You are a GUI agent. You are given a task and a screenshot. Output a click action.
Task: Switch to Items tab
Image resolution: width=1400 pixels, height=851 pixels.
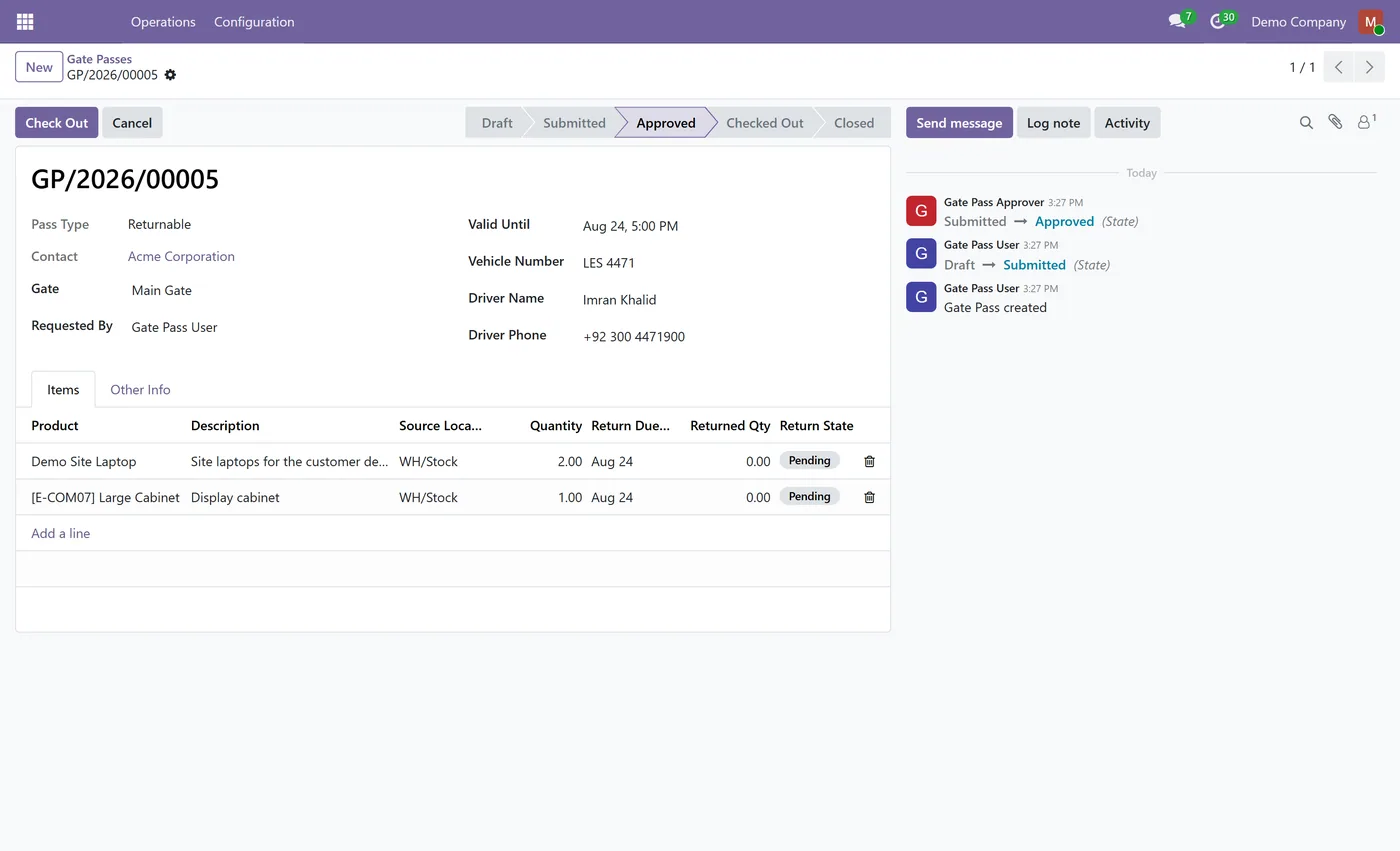(63, 389)
